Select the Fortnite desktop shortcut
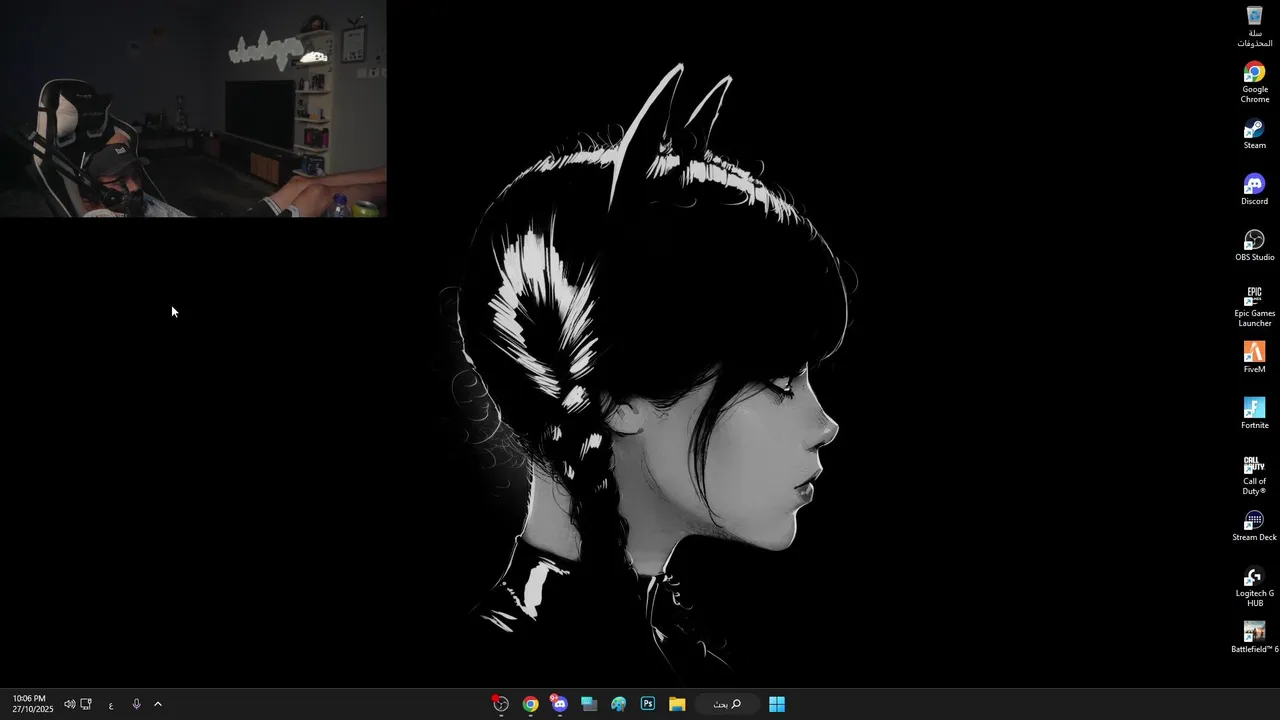Viewport: 1280px width, 720px height. (x=1255, y=414)
